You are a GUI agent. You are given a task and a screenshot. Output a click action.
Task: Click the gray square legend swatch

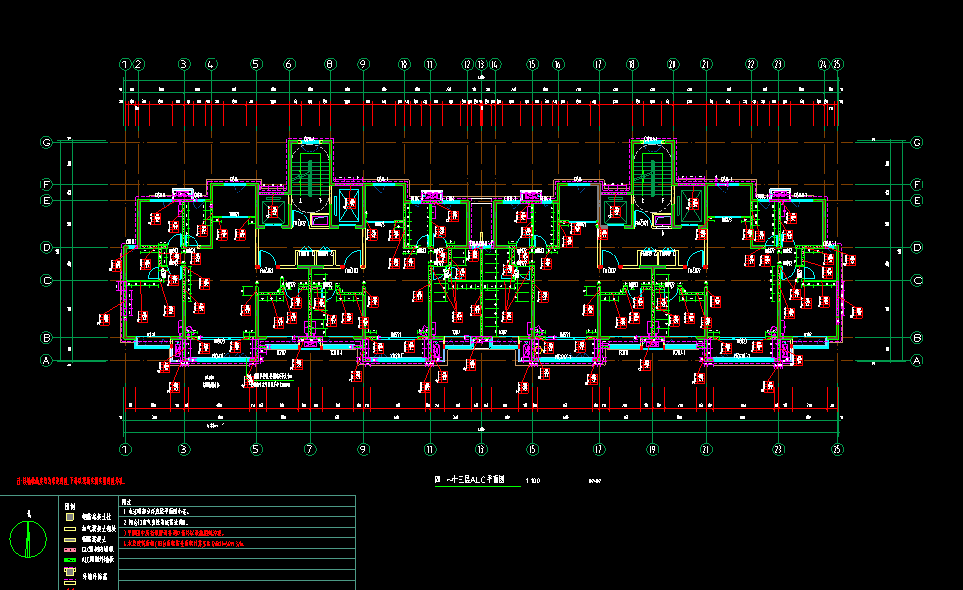(x=70, y=516)
